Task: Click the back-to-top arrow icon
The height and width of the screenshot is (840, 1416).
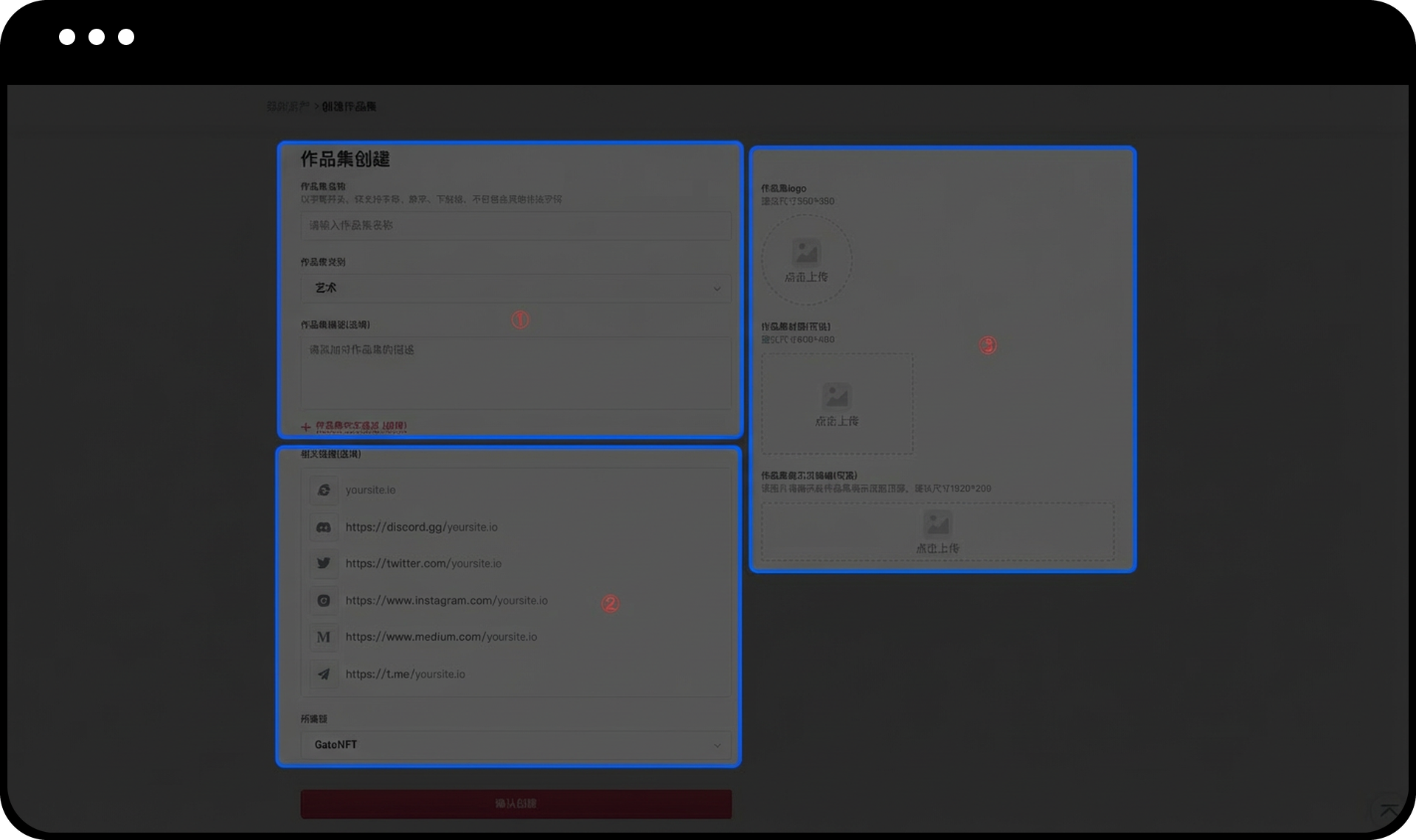Action: click(x=1389, y=811)
